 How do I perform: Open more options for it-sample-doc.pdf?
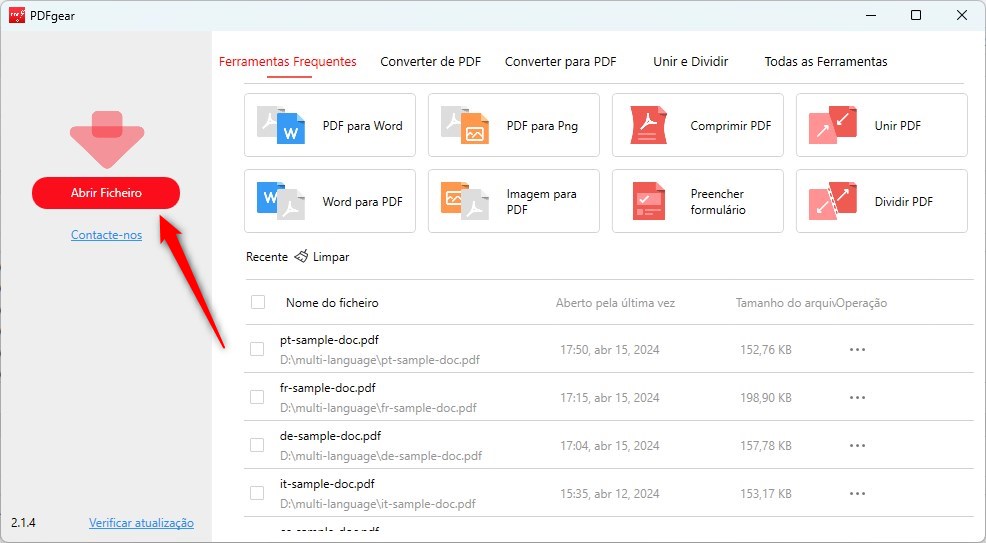857,493
